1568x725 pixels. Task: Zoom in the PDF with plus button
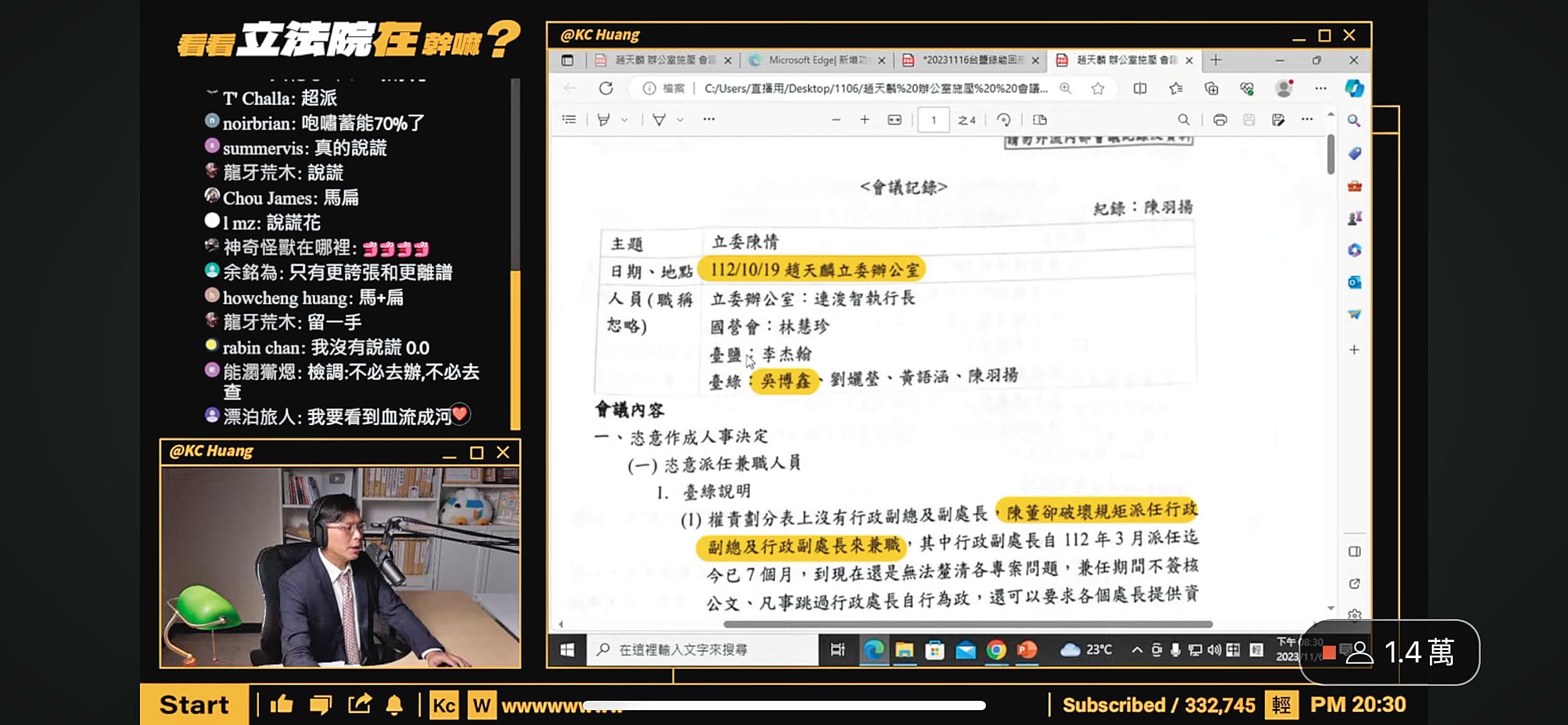click(x=865, y=120)
